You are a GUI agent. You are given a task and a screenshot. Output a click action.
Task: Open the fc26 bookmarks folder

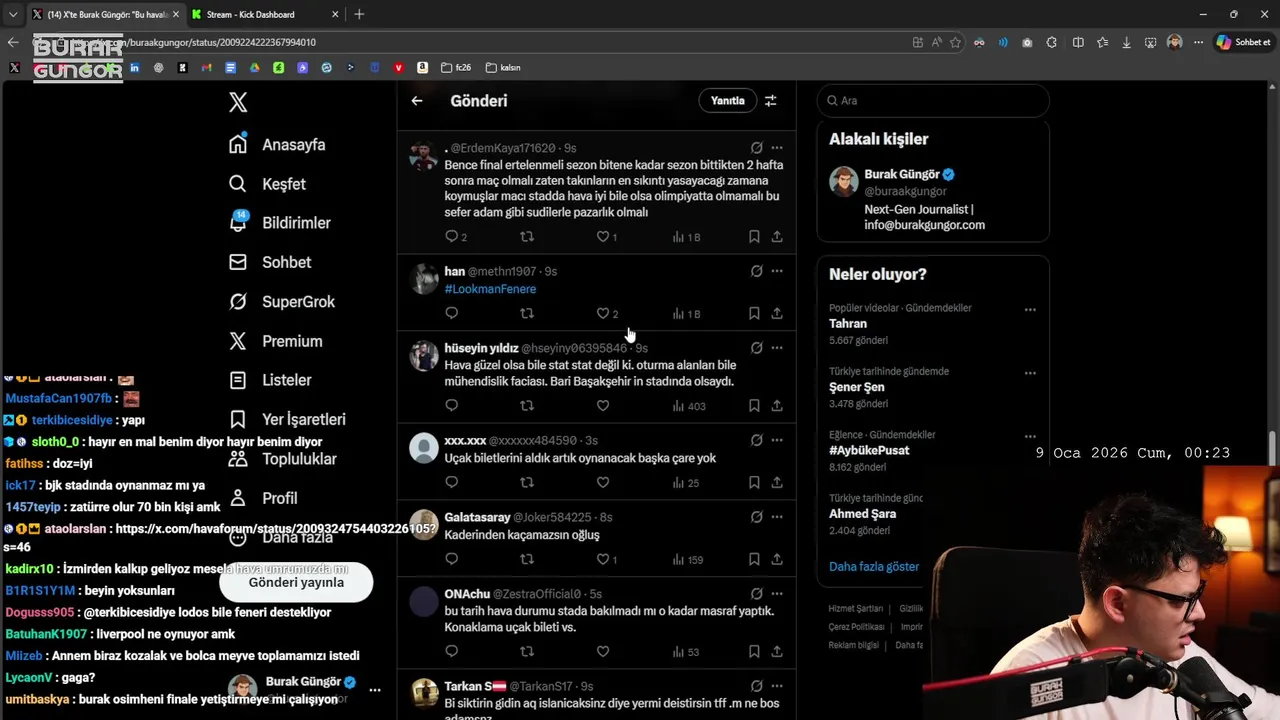(456, 68)
